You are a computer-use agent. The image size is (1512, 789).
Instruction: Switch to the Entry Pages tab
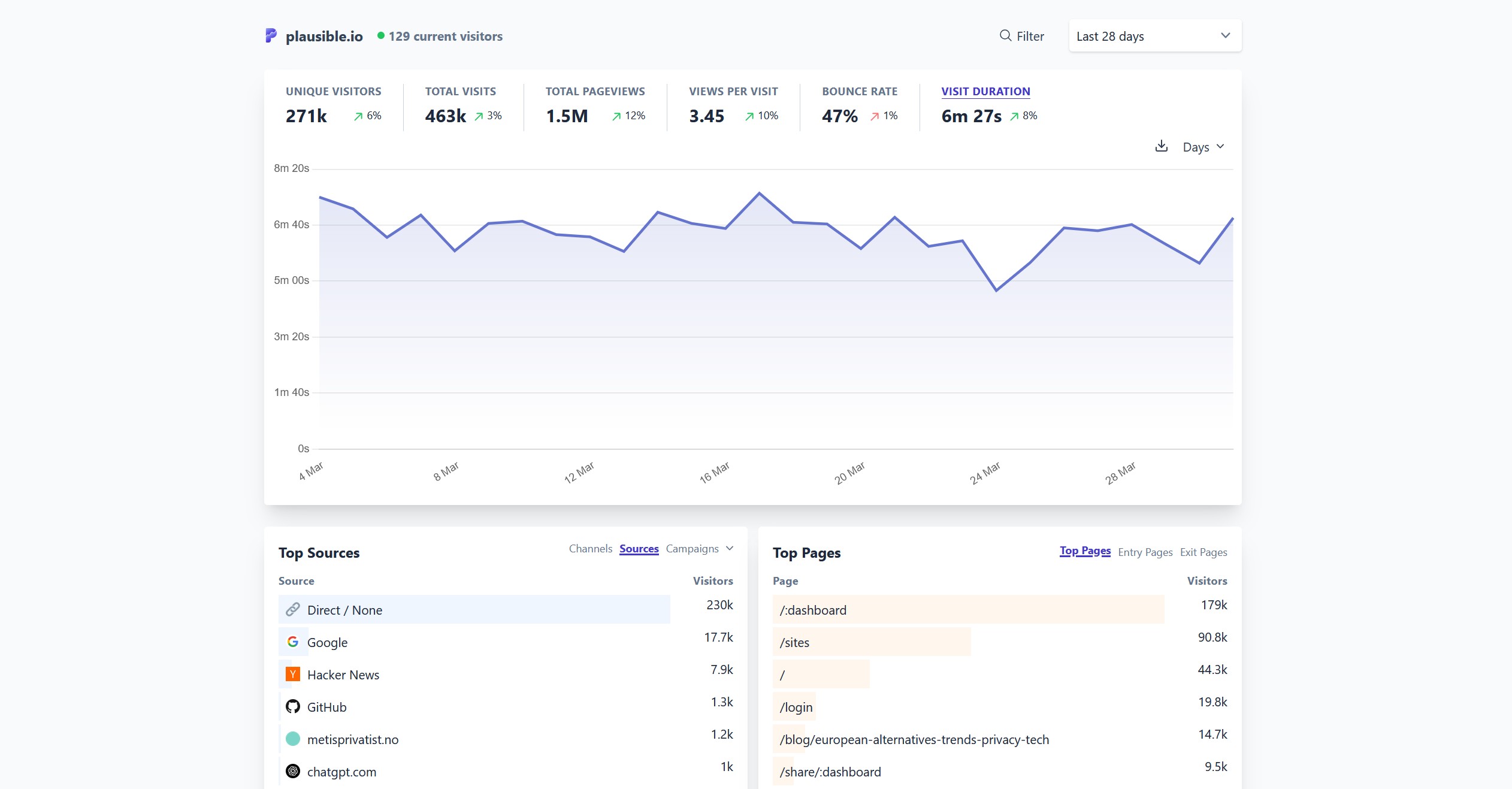[1145, 552]
